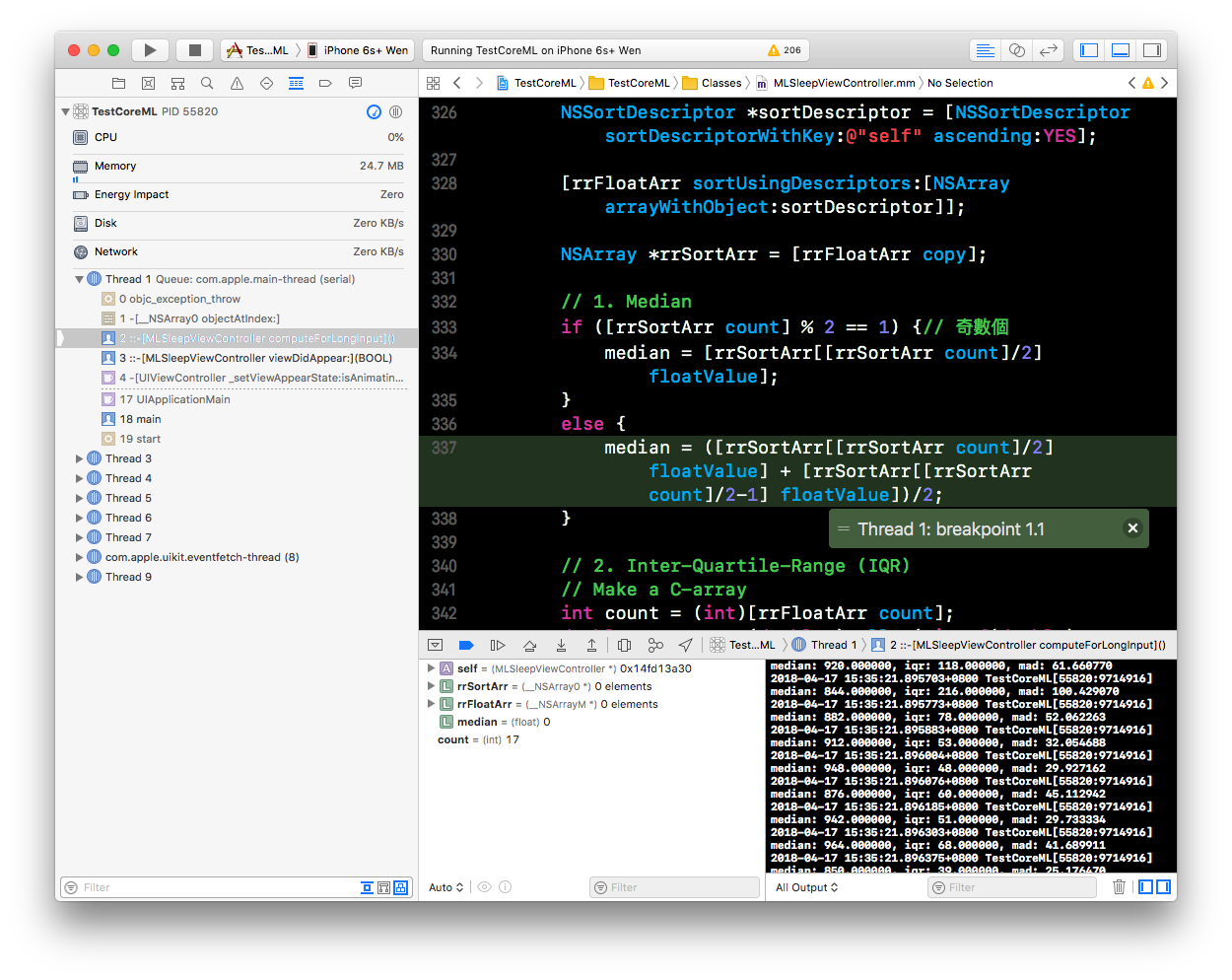Open the Auto variables scope dropdown
Viewport: 1232px width, 980px height.
445,887
